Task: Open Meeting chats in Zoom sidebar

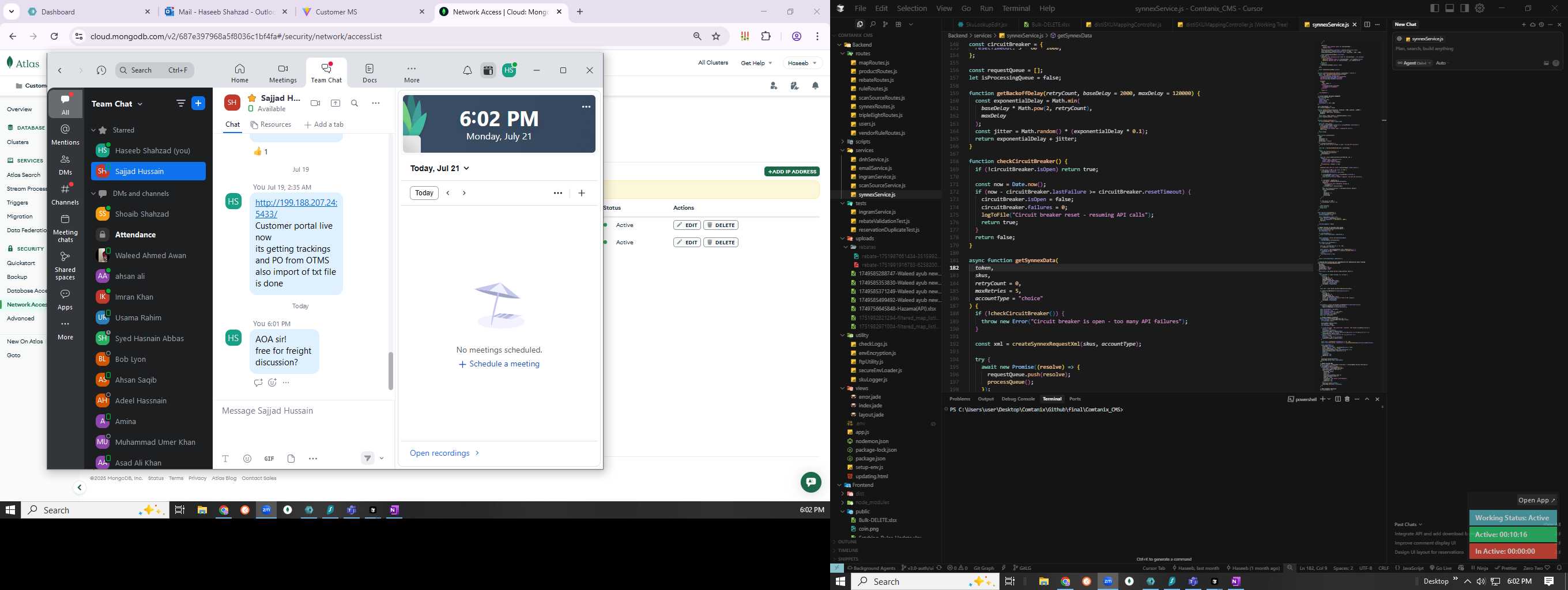Action: [x=65, y=229]
